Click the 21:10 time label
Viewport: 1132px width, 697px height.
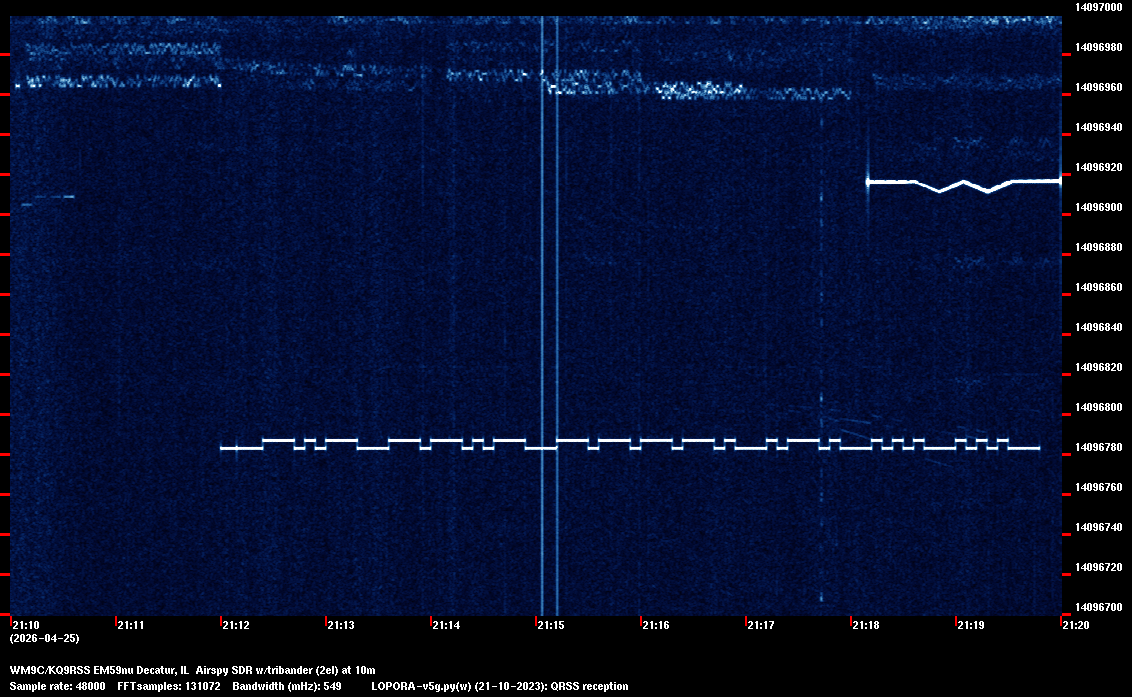point(26,625)
